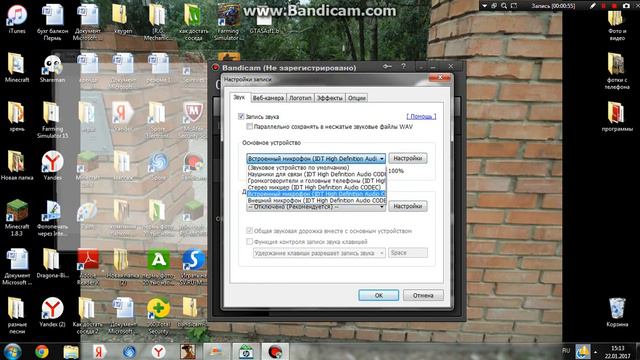The width and height of the screenshot is (640, 360).
Task: Open the Yandex (2) desktop shortcut
Action: [x=52, y=312]
